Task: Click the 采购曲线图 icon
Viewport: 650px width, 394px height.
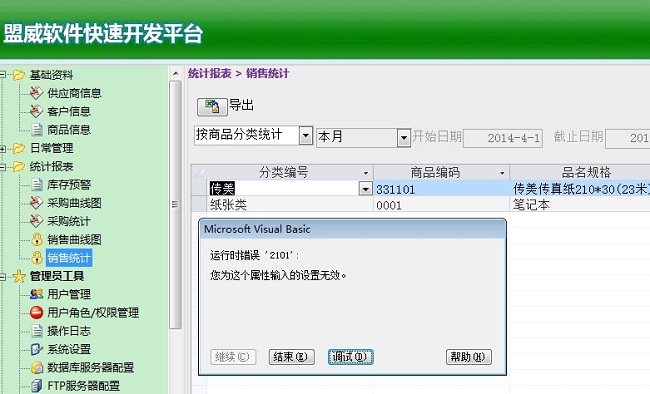Action: point(36,203)
